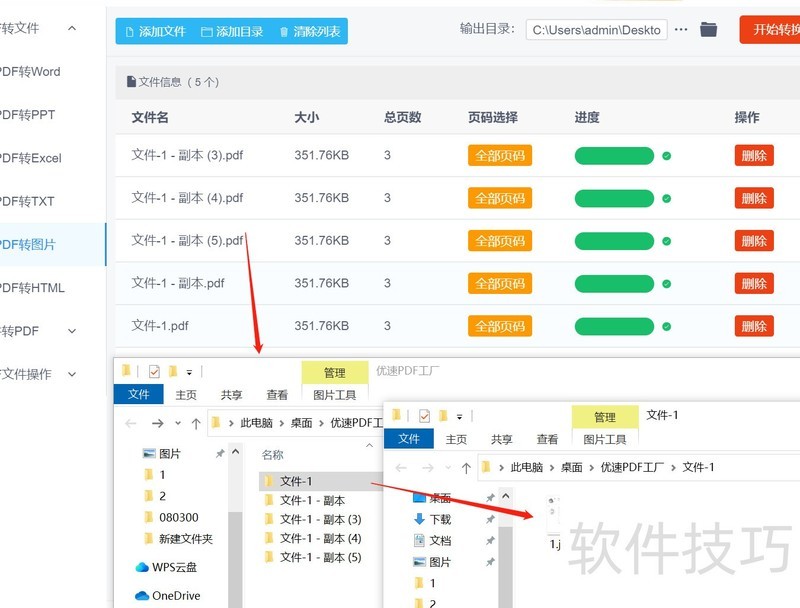Click file name 文件-1 - 副本 (3).pdf

tap(187, 155)
